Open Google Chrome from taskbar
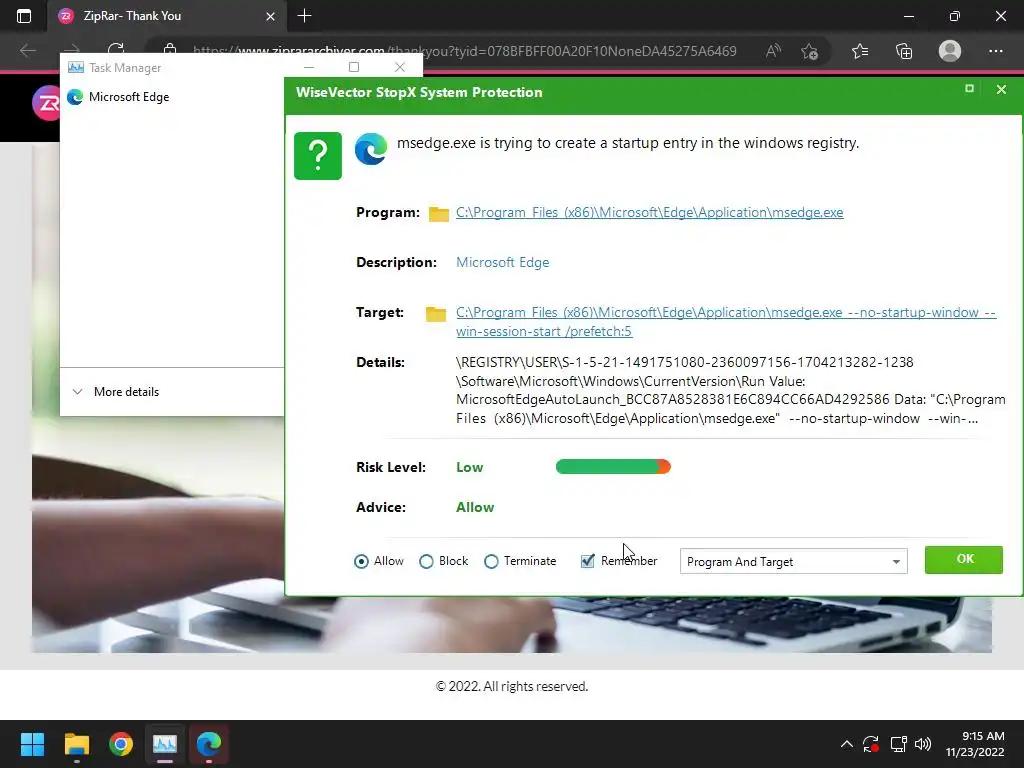Image resolution: width=1024 pixels, height=768 pixels. (x=121, y=744)
